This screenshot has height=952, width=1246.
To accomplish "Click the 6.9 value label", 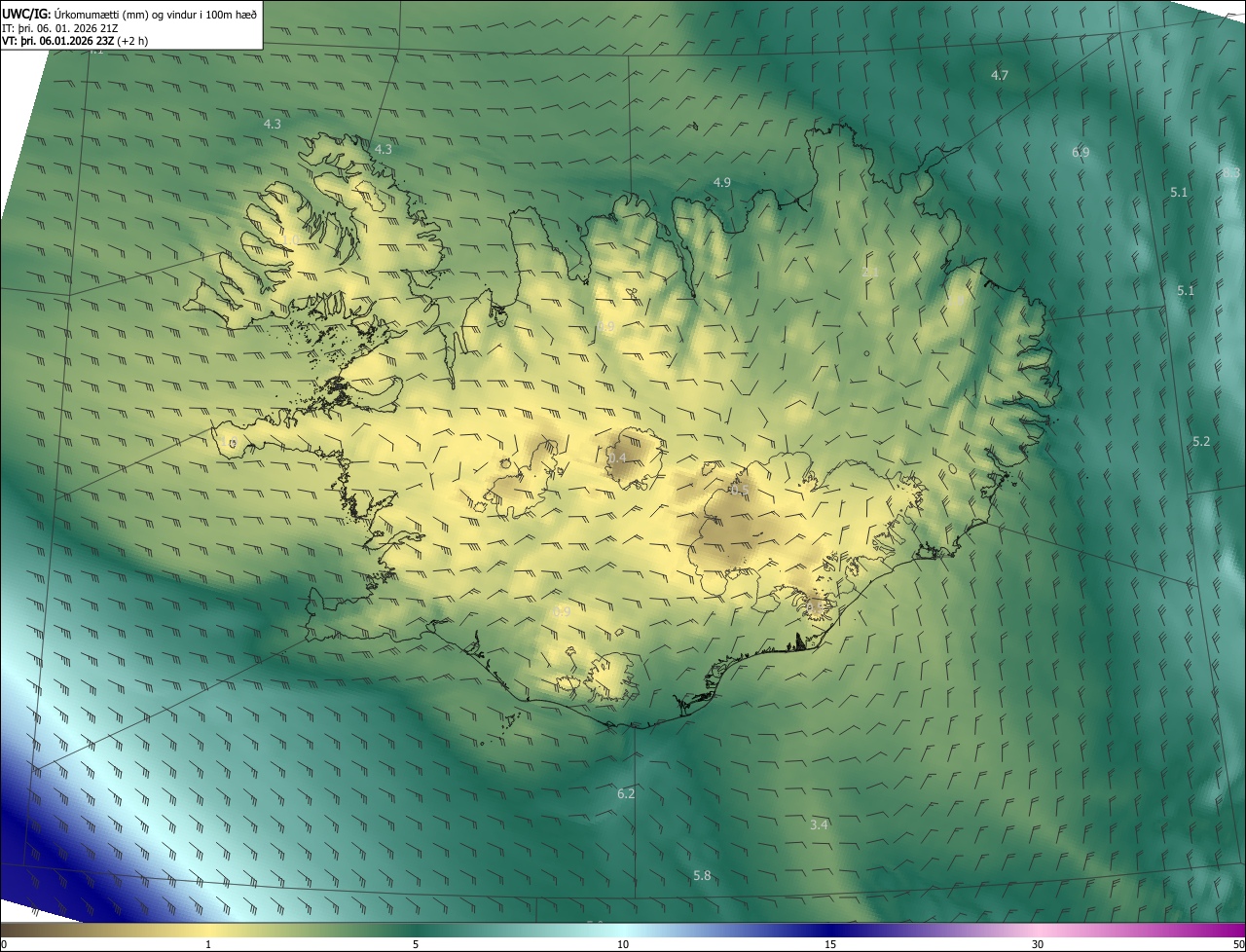I will click(x=1081, y=153).
